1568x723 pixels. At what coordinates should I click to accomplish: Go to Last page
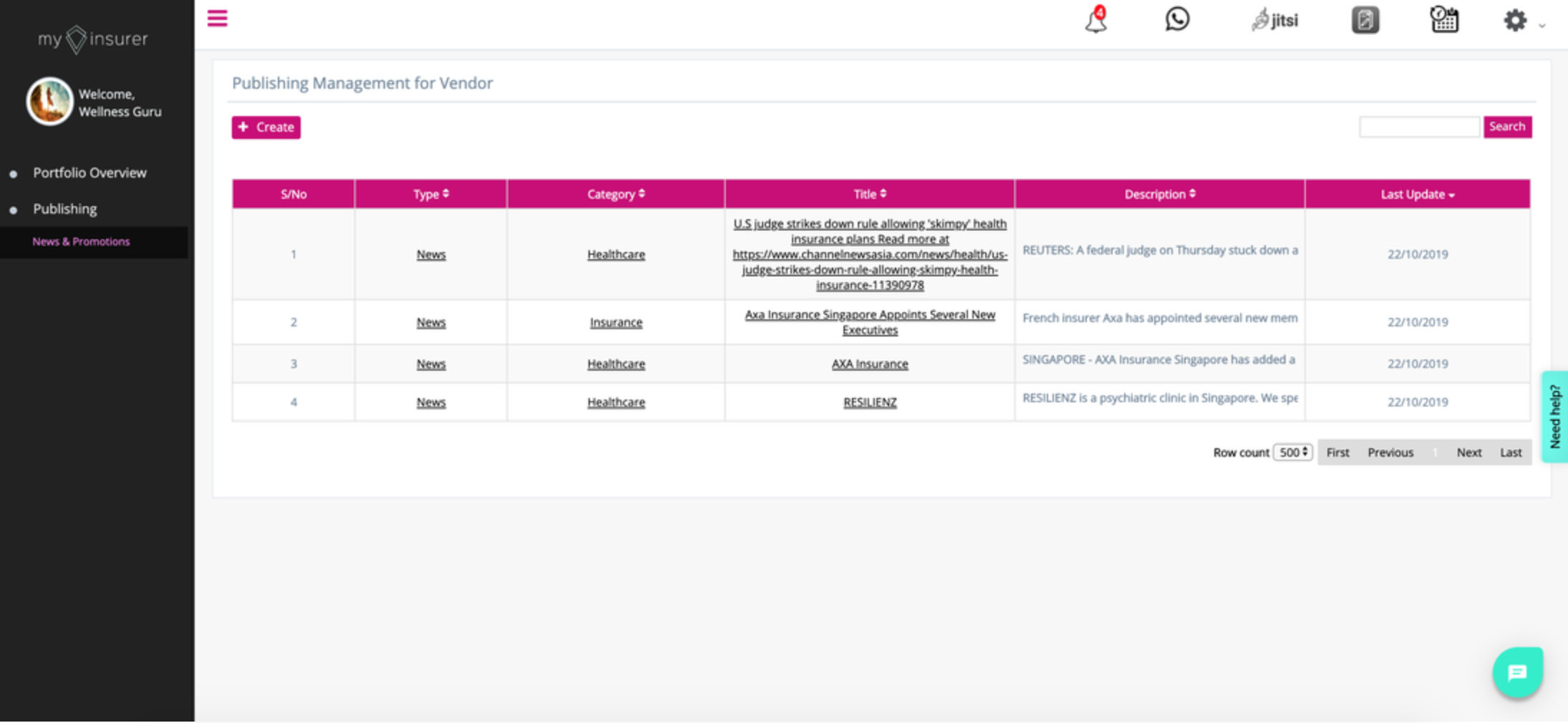pyautogui.click(x=1511, y=452)
